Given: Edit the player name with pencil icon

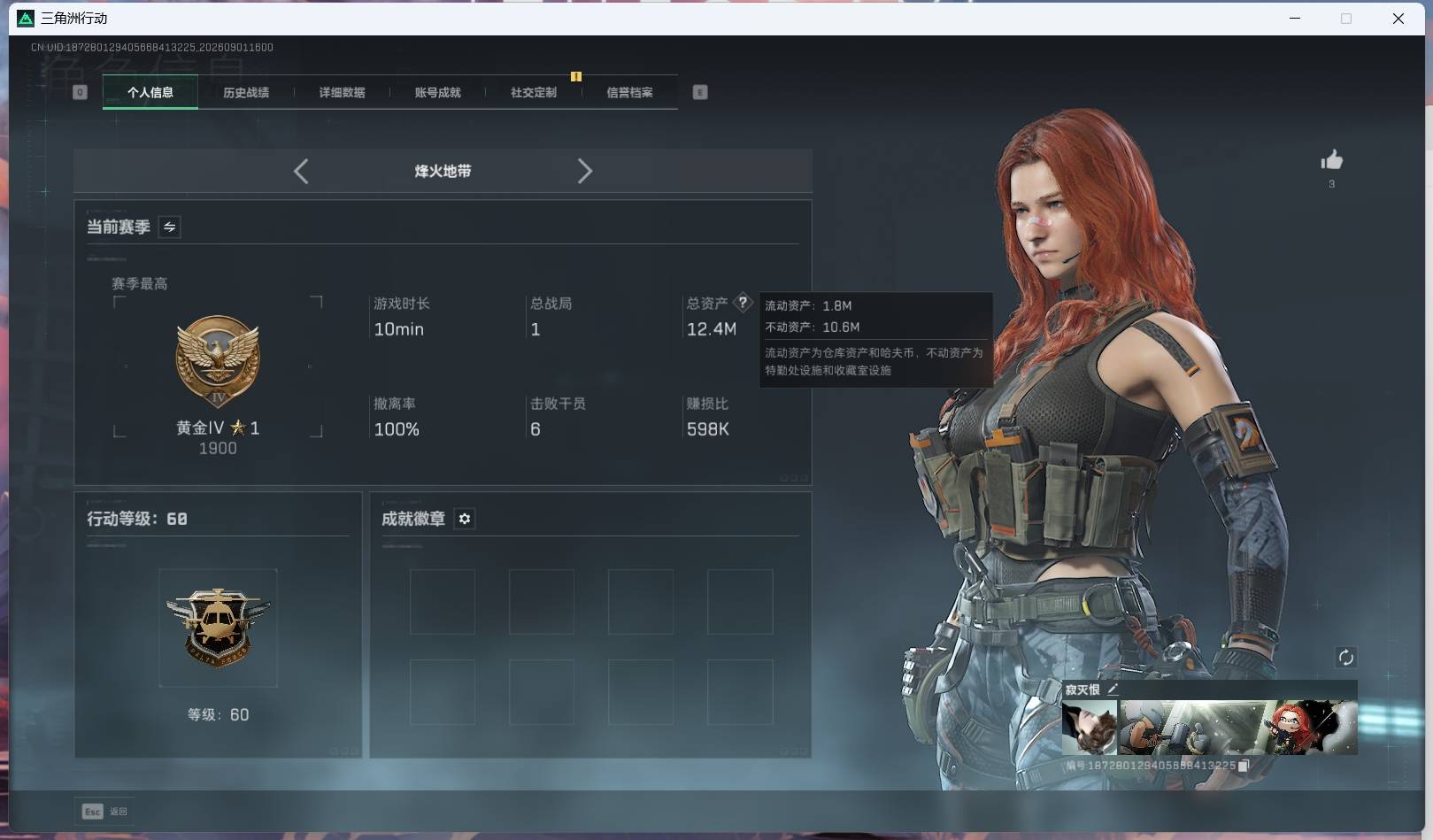Looking at the screenshot, I should [x=1113, y=689].
